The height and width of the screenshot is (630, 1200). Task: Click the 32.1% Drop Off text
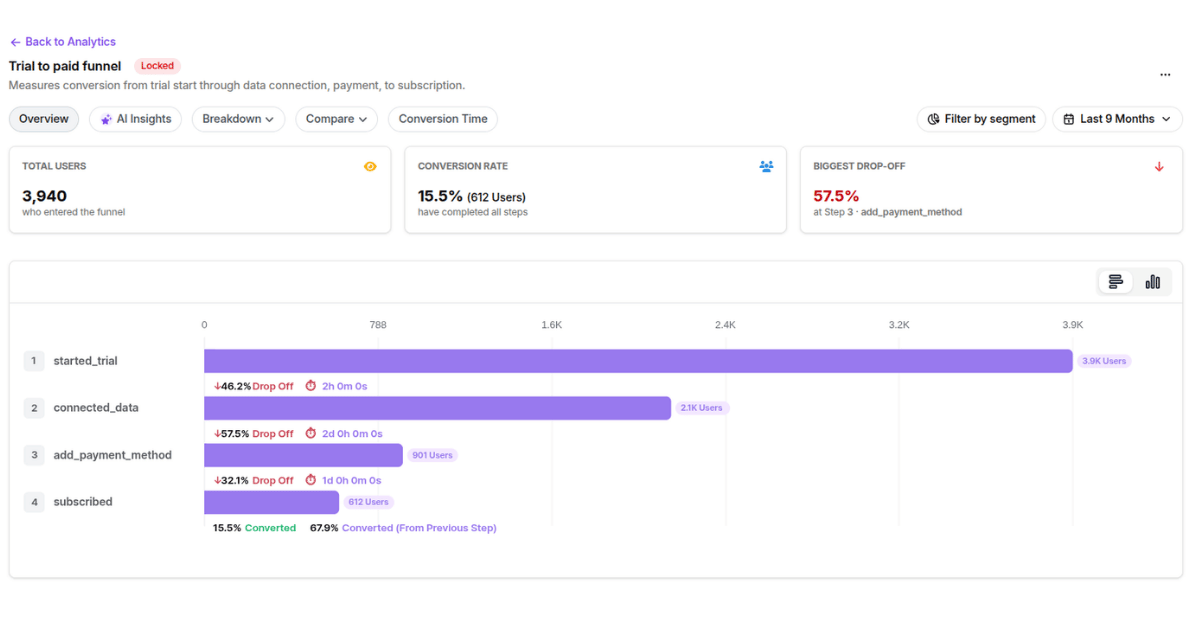point(254,480)
